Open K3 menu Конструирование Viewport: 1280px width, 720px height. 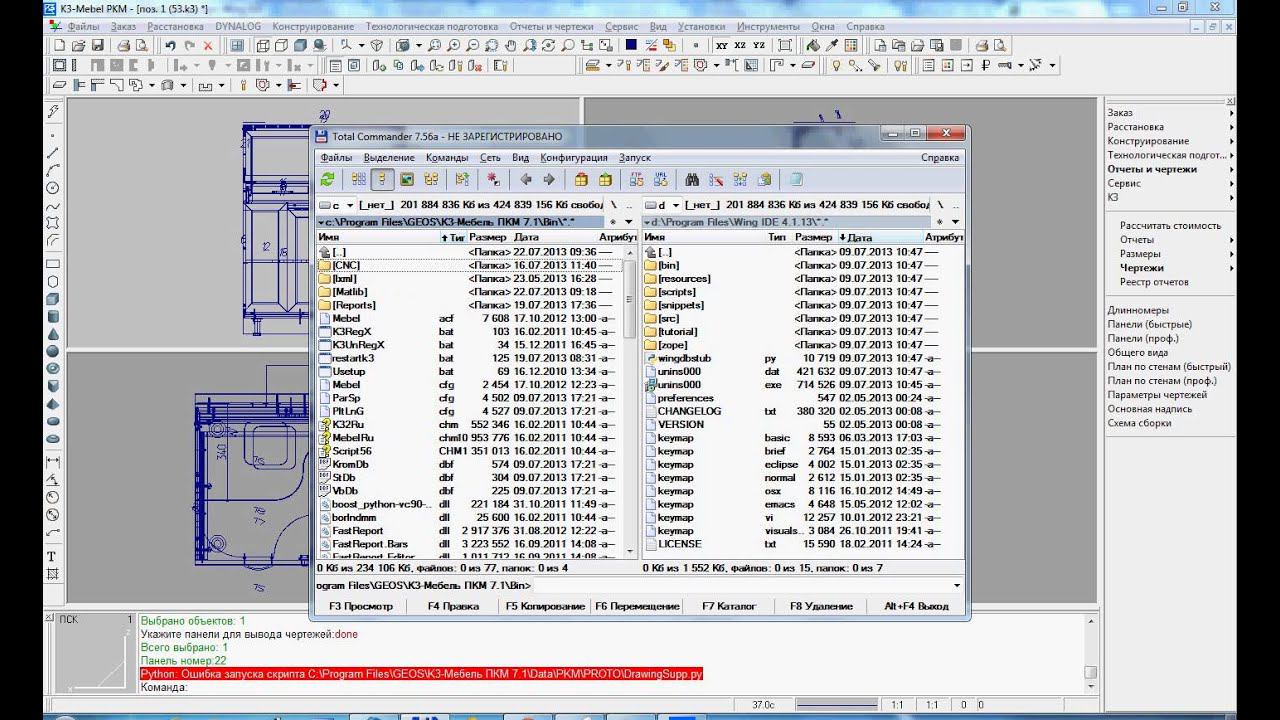[313, 26]
